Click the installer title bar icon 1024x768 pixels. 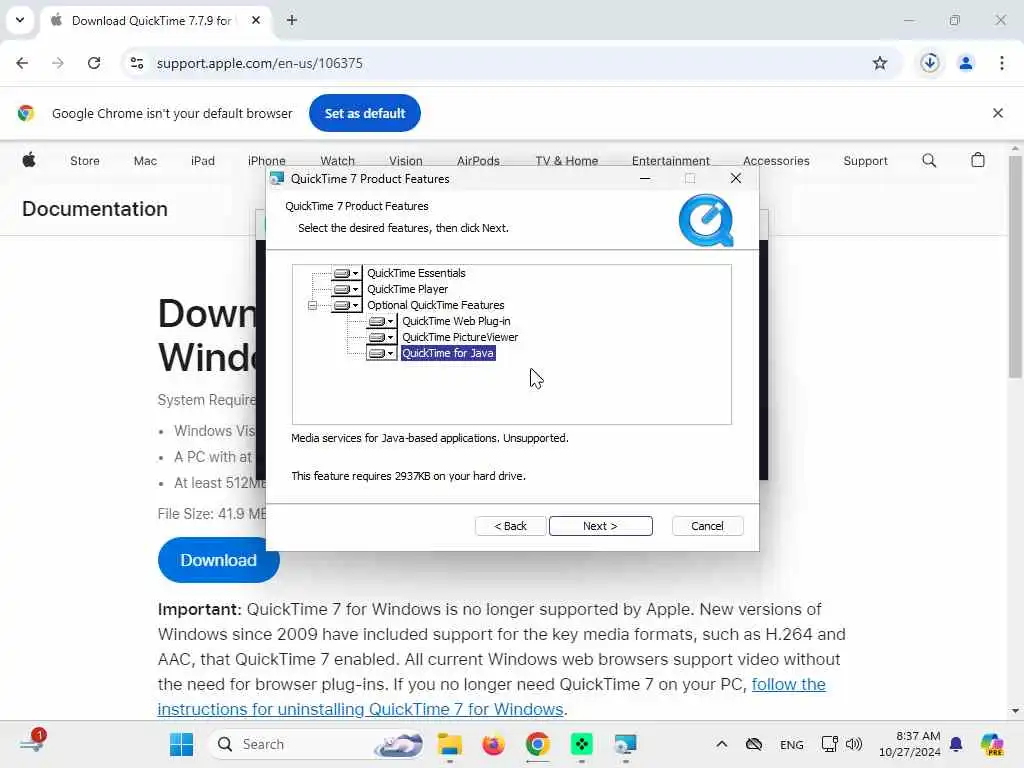278,178
